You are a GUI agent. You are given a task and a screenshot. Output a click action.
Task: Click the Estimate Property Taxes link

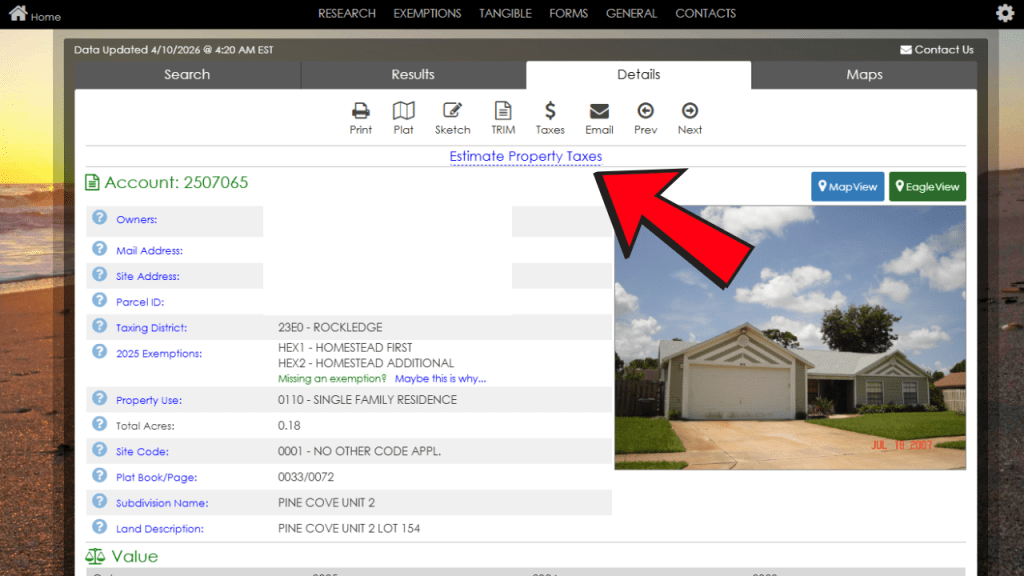(x=526, y=156)
